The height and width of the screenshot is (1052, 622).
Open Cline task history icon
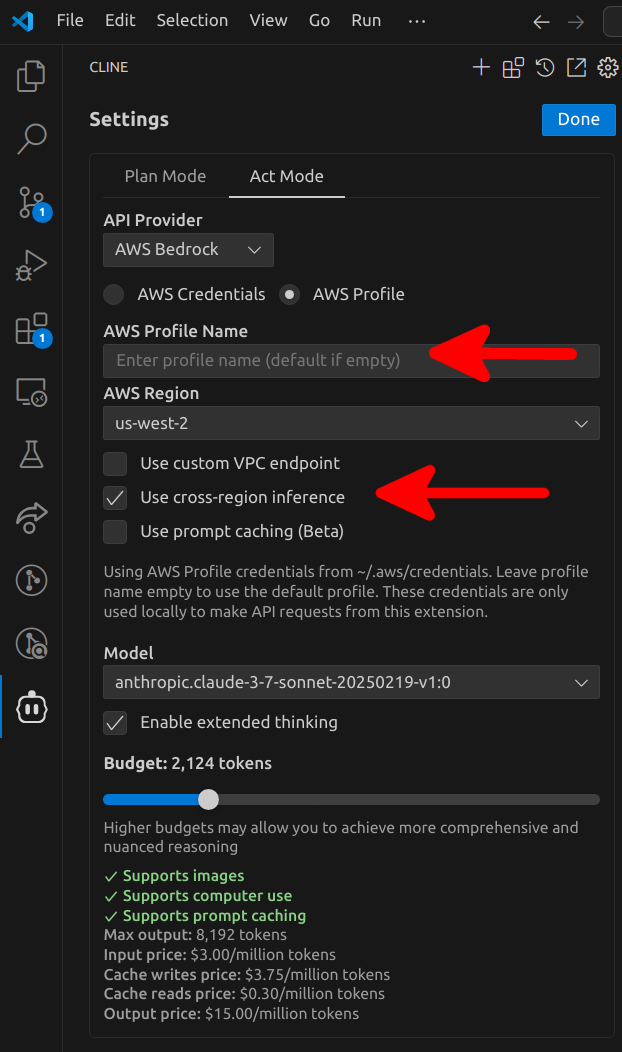[545, 67]
